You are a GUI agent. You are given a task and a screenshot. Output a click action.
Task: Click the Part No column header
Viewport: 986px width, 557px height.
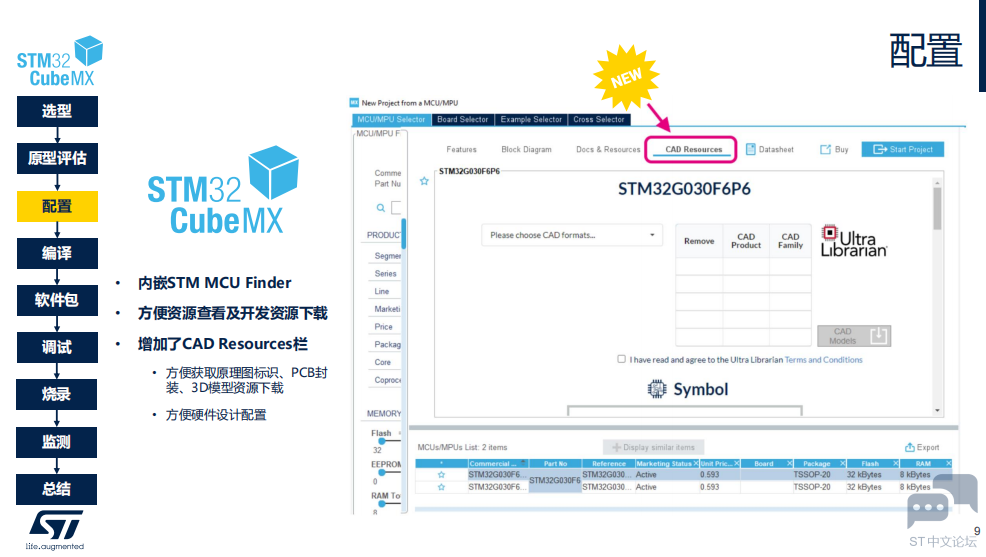(x=555, y=463)
